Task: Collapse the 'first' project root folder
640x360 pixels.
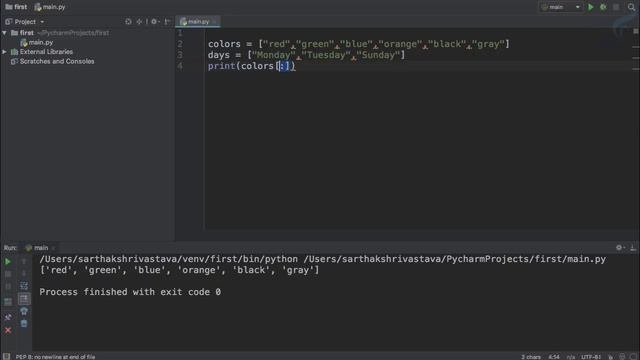Action: tap(4, 33)
